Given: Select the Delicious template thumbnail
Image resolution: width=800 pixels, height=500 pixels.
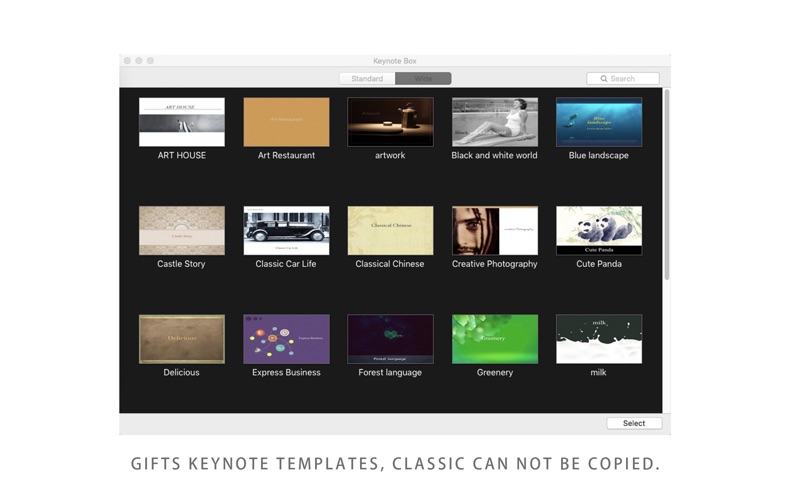Looking at the screenshot, I should click(182, 339).
